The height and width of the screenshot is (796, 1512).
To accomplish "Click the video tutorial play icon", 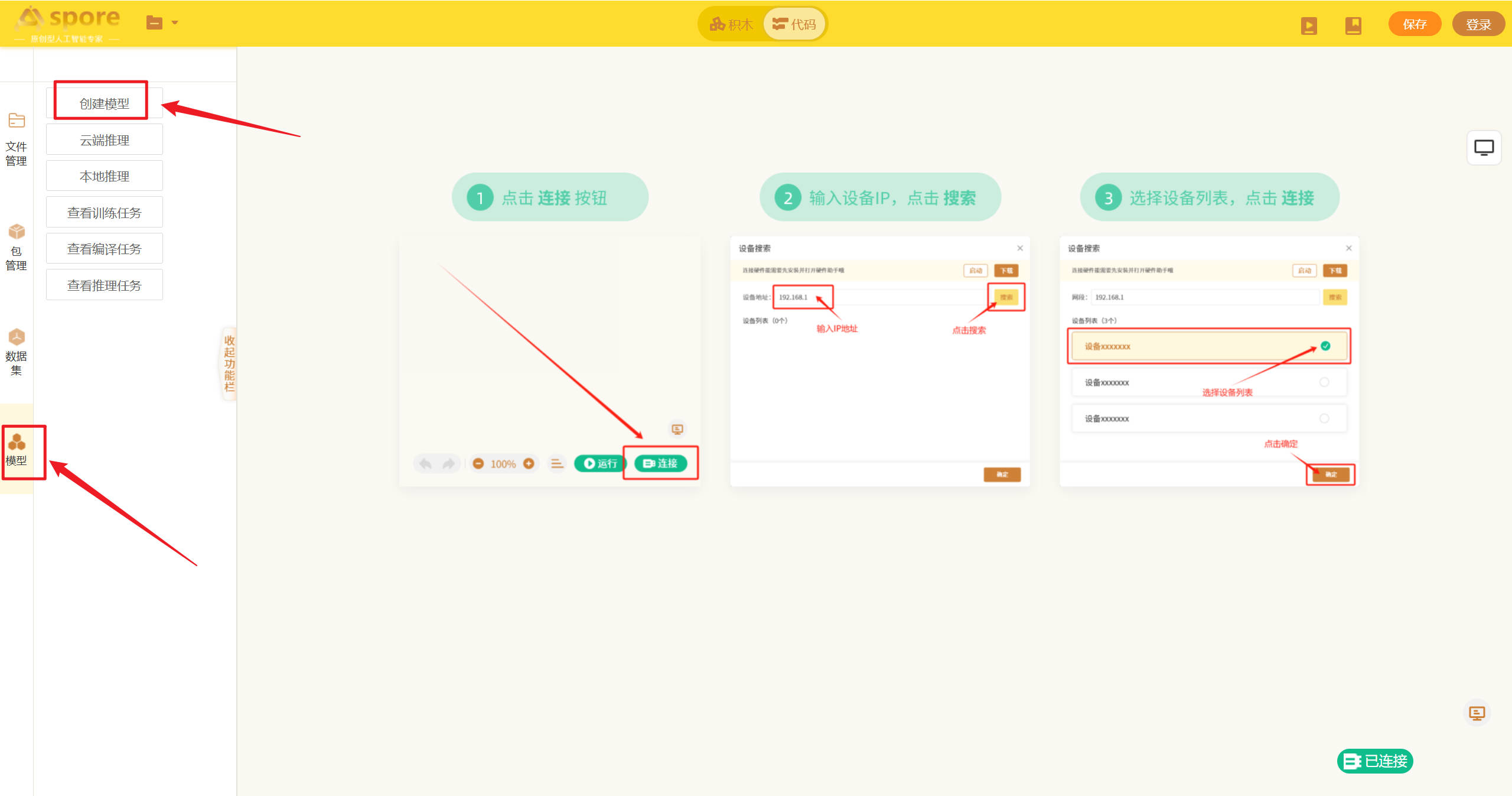I will pos(1309,25).
